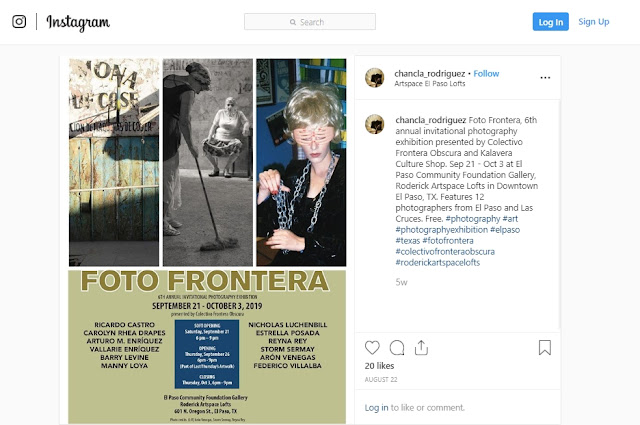Screen dimensions: 640x425
Task: Like the post with the heart icon
Action: [372, 347]
